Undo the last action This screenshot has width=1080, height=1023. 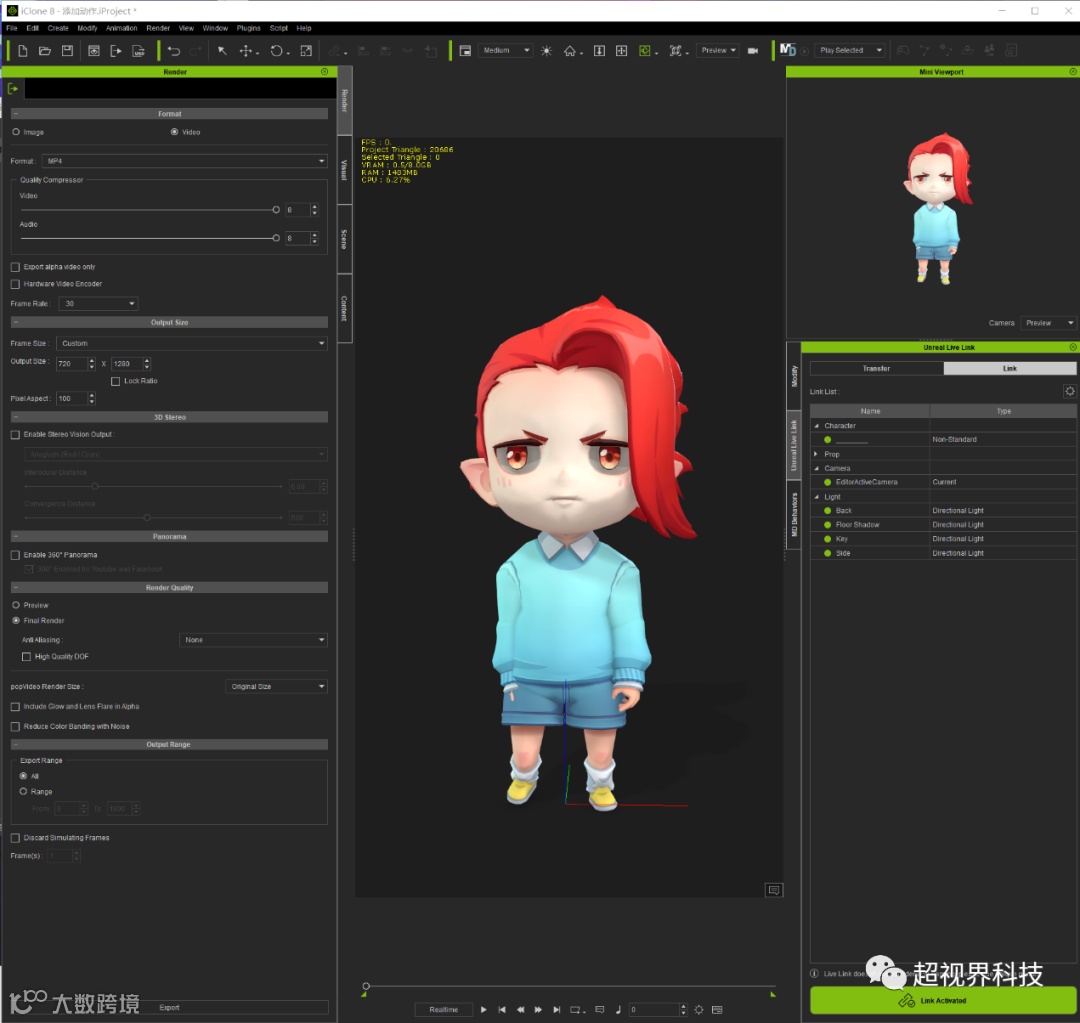pyautogui.click(x=174, y=51)
